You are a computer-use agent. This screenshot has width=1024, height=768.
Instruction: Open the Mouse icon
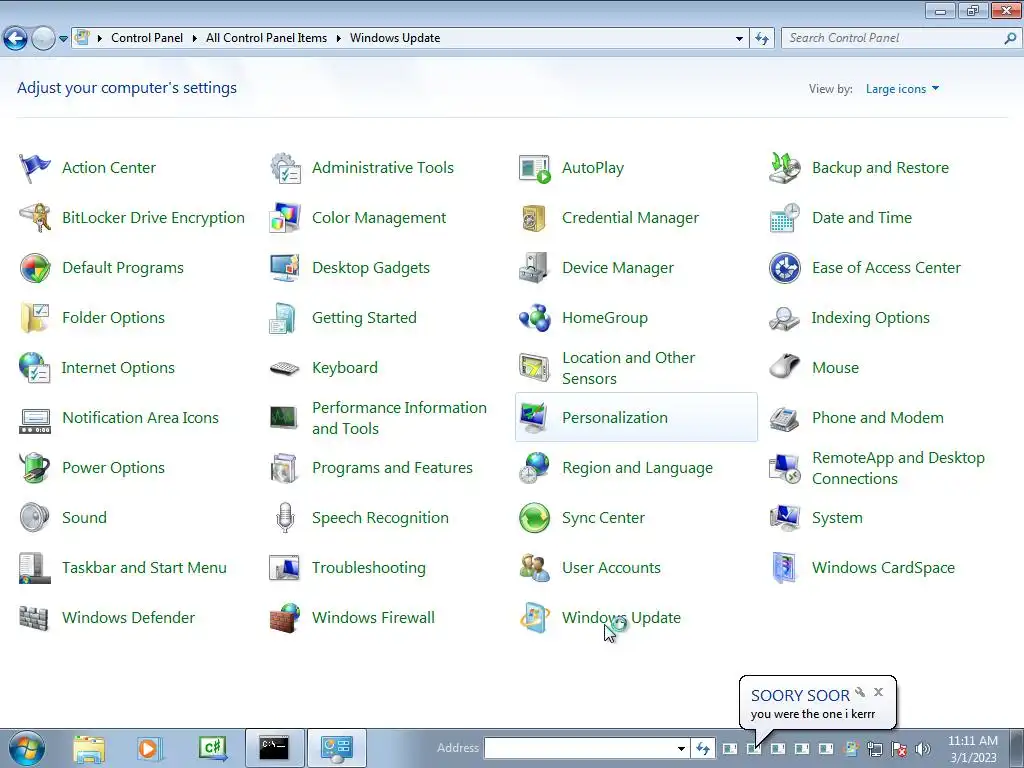point(784,368)
